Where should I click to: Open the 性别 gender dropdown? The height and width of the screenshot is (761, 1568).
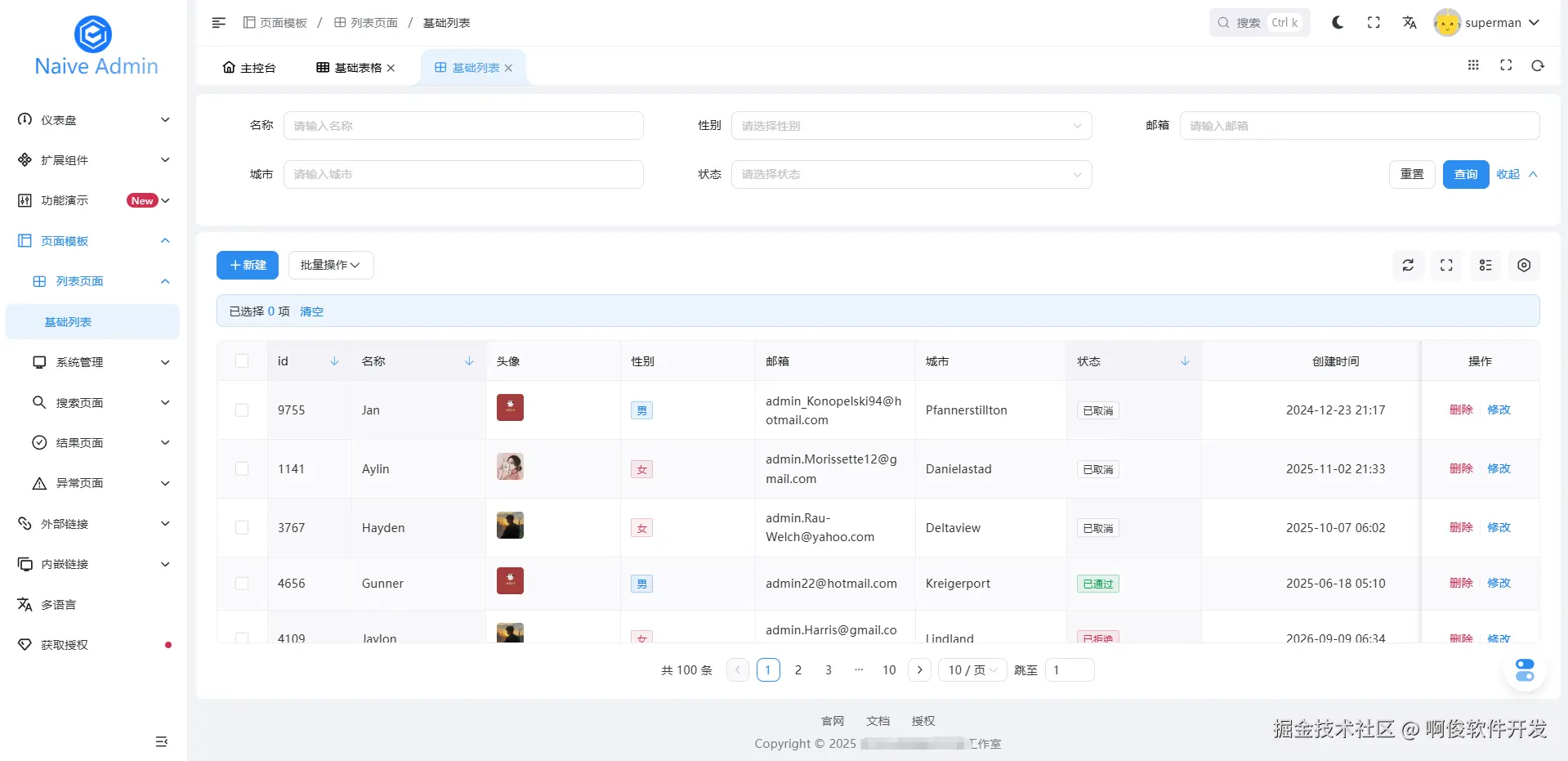point(910,125)
